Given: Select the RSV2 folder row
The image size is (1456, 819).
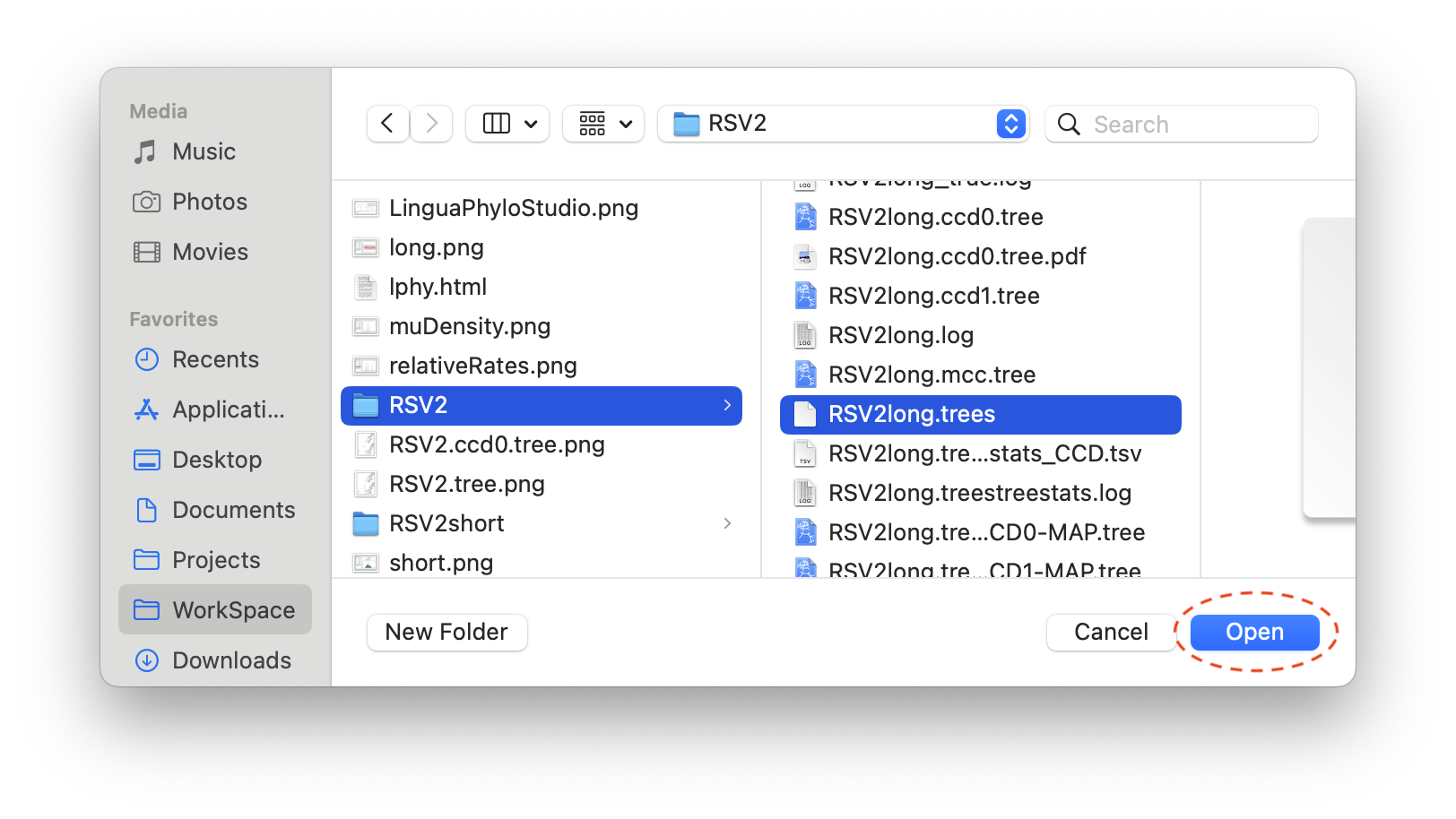Looking at the screenshot, I should coord(542,405).
